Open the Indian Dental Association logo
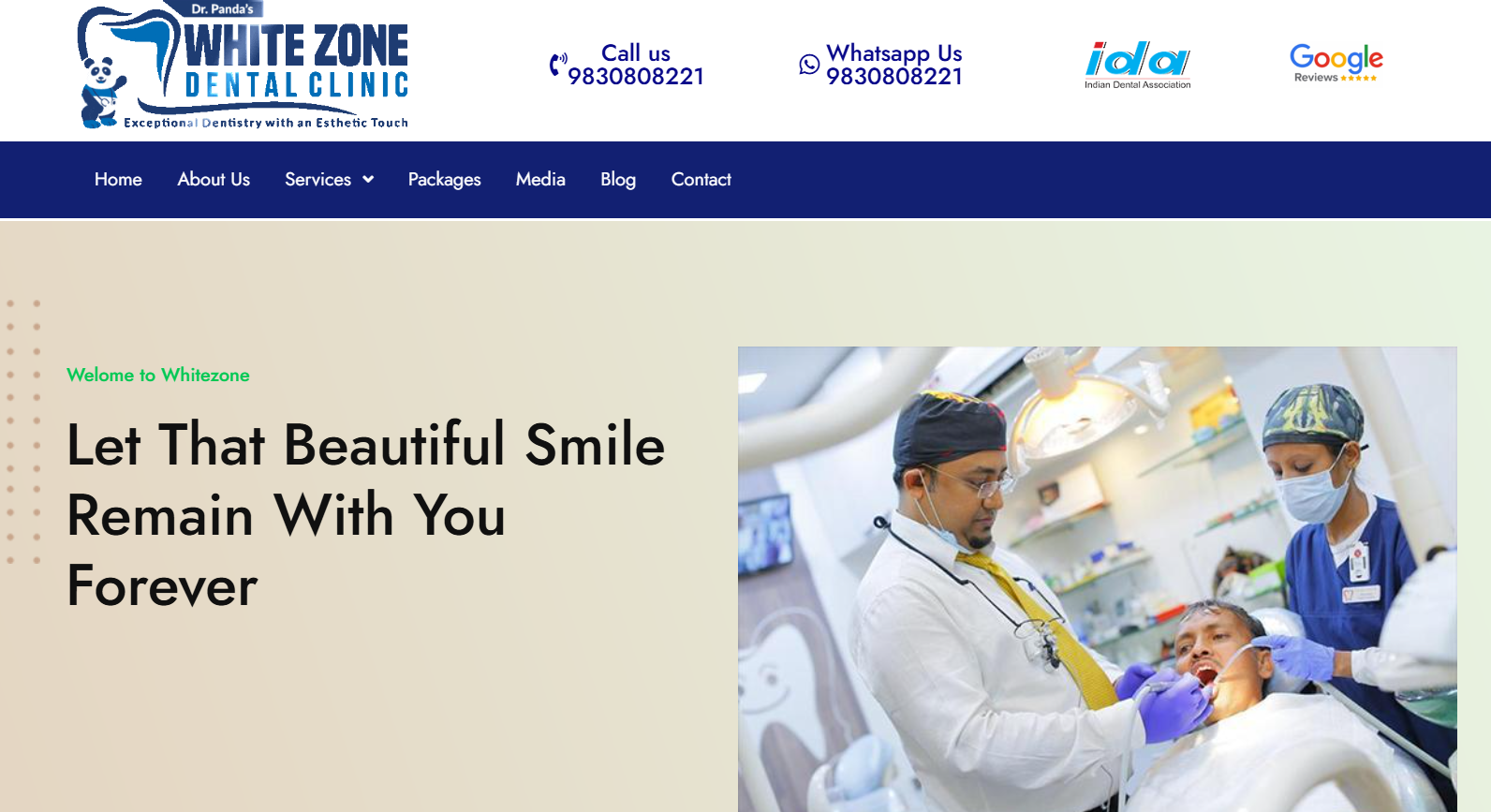 pyautogui.click(x=1138, y=65)
